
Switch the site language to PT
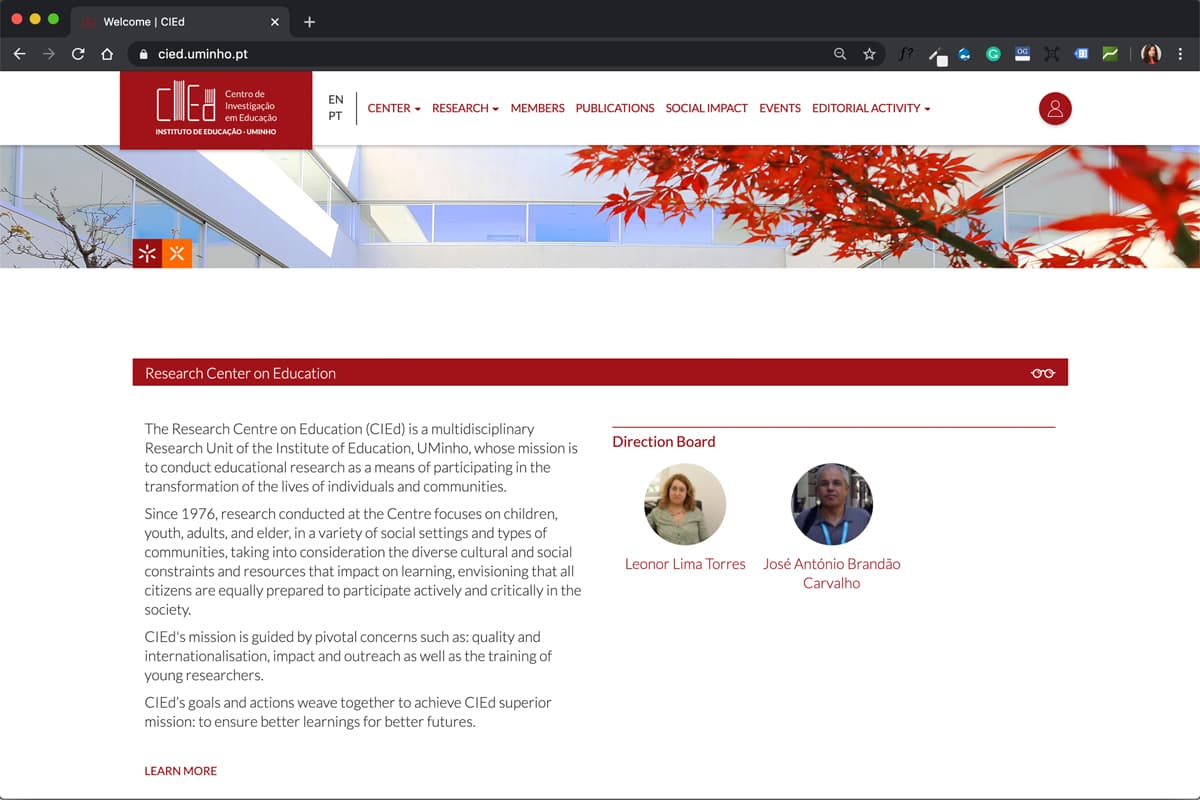click(335, 116)
